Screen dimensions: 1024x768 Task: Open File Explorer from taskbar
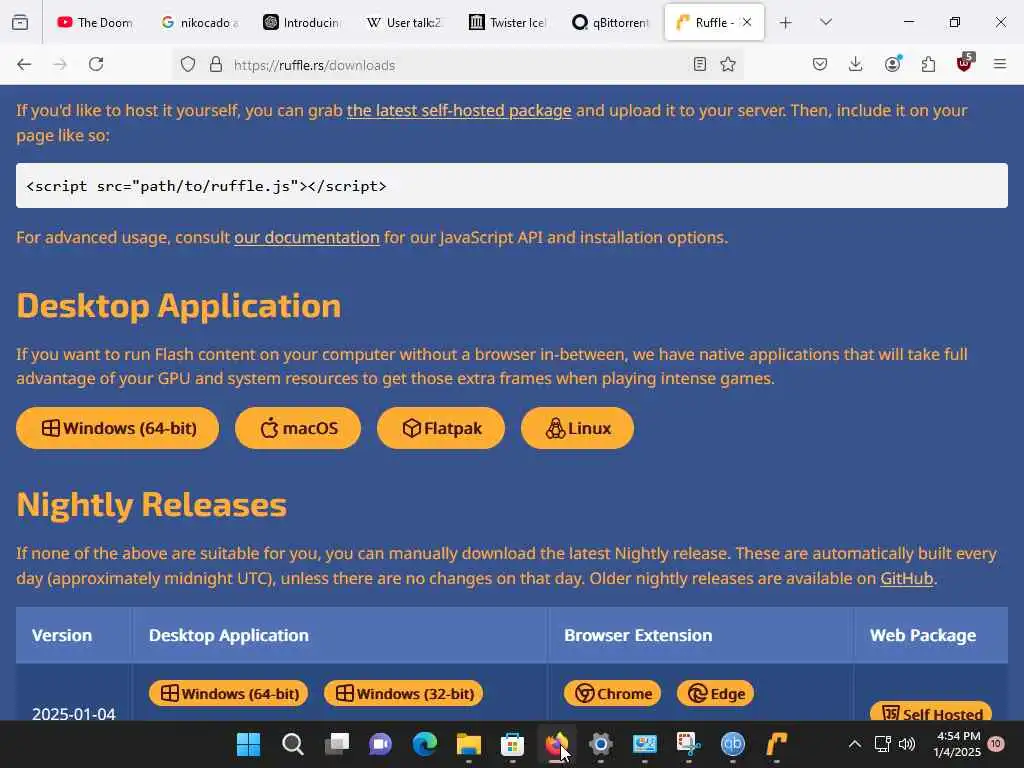[468, 744]
